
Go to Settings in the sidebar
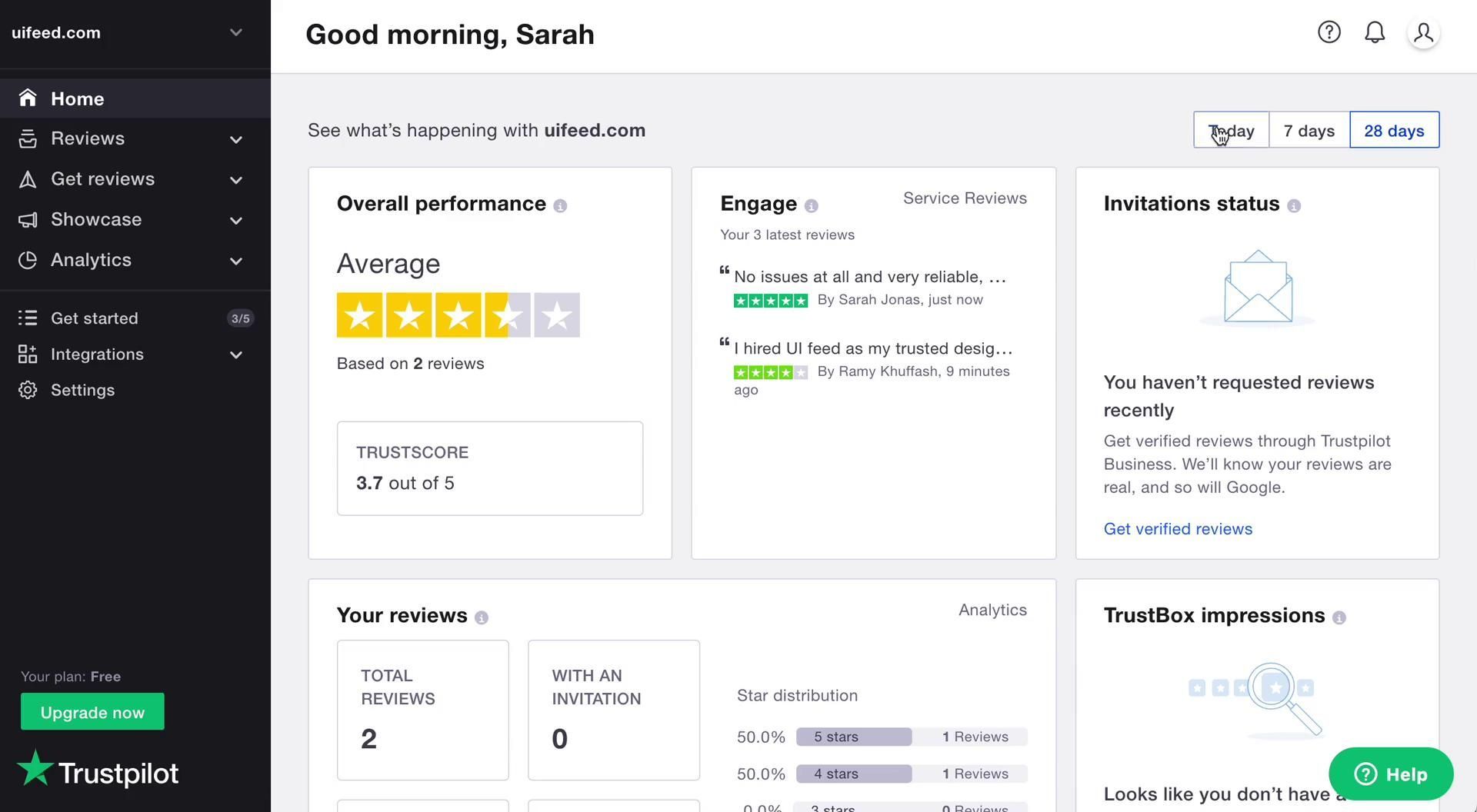coord(82,390)
